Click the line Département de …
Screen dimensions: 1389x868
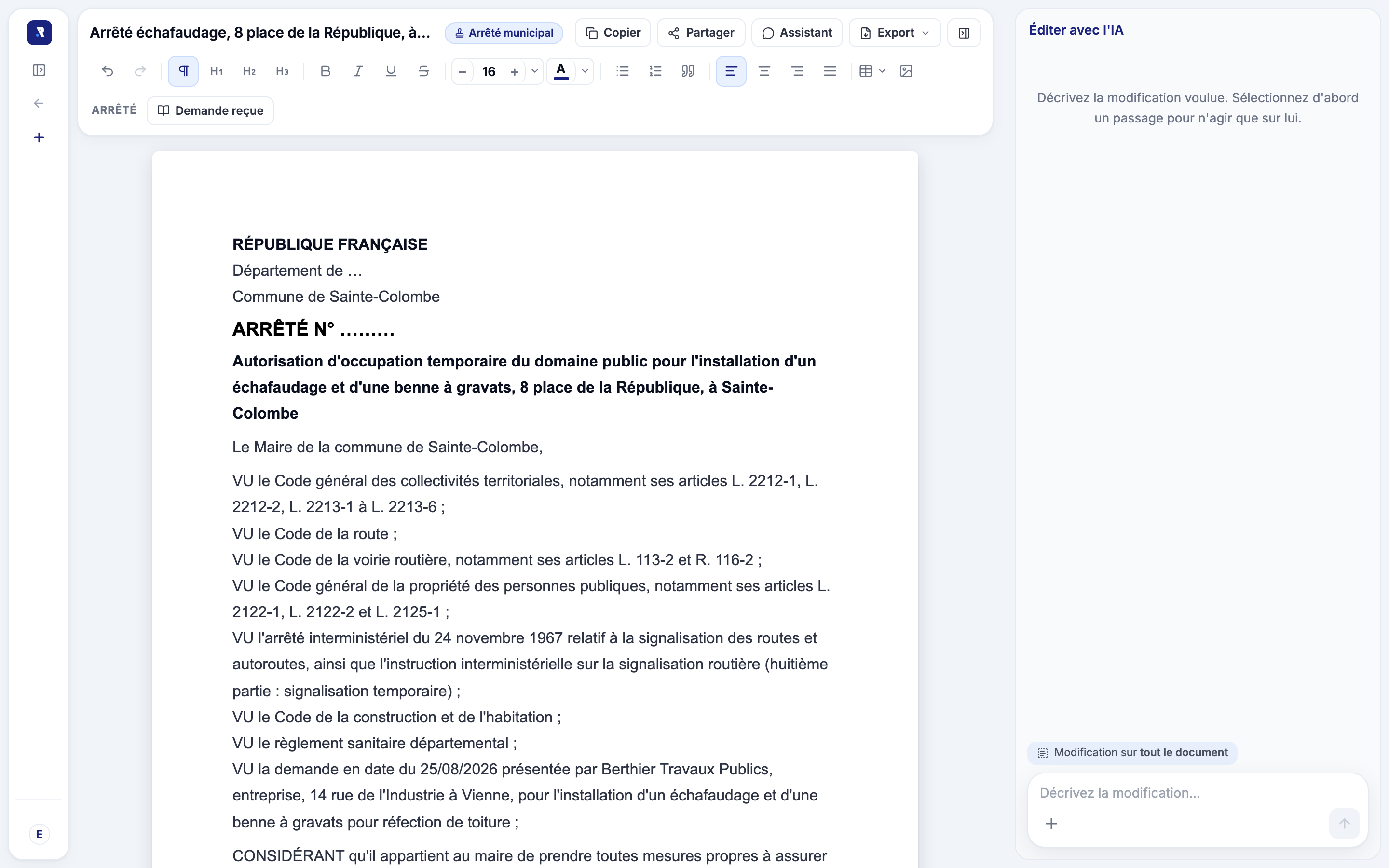(x=297, y=271)
